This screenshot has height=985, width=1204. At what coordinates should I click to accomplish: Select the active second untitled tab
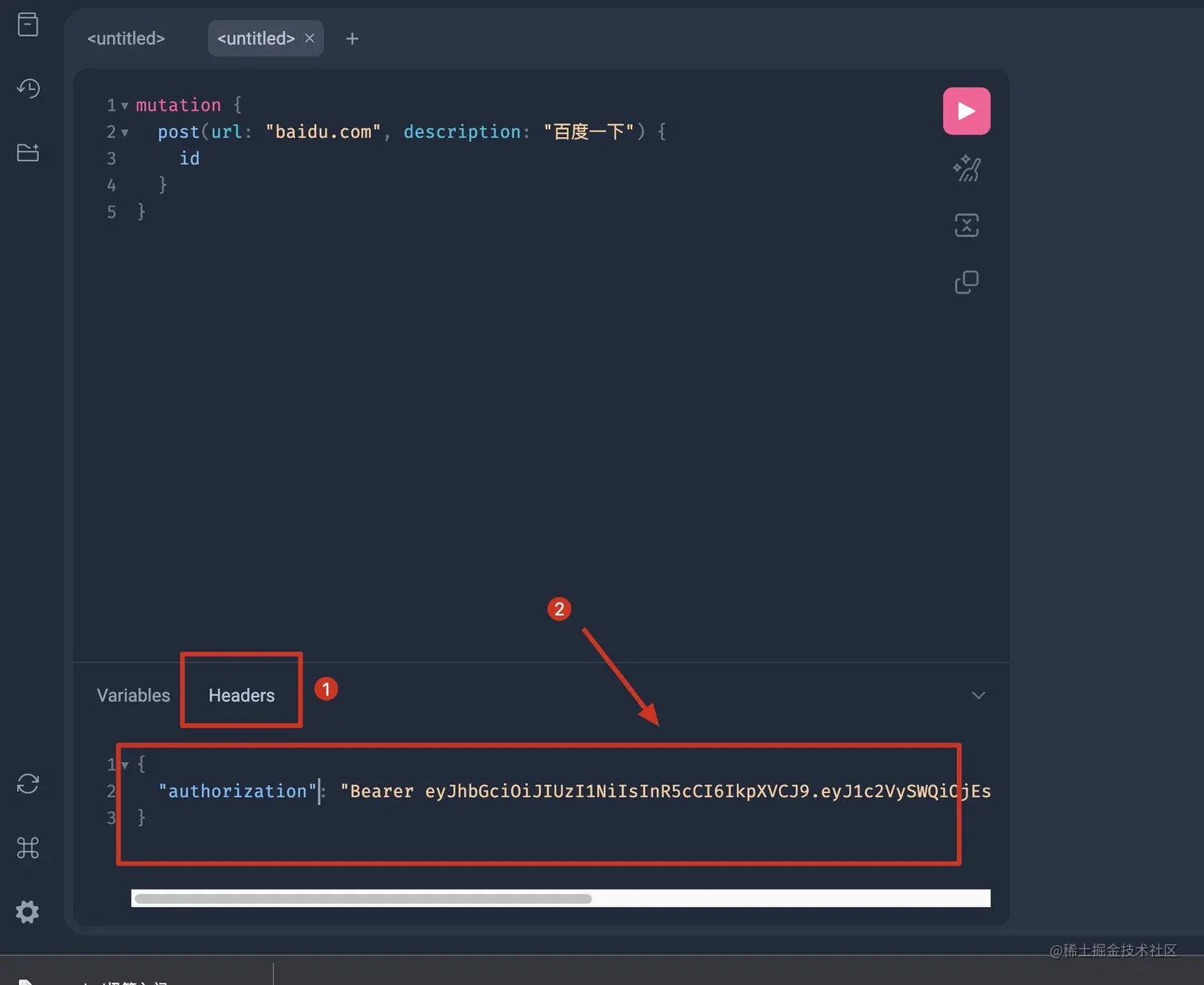tap(256, 38)
